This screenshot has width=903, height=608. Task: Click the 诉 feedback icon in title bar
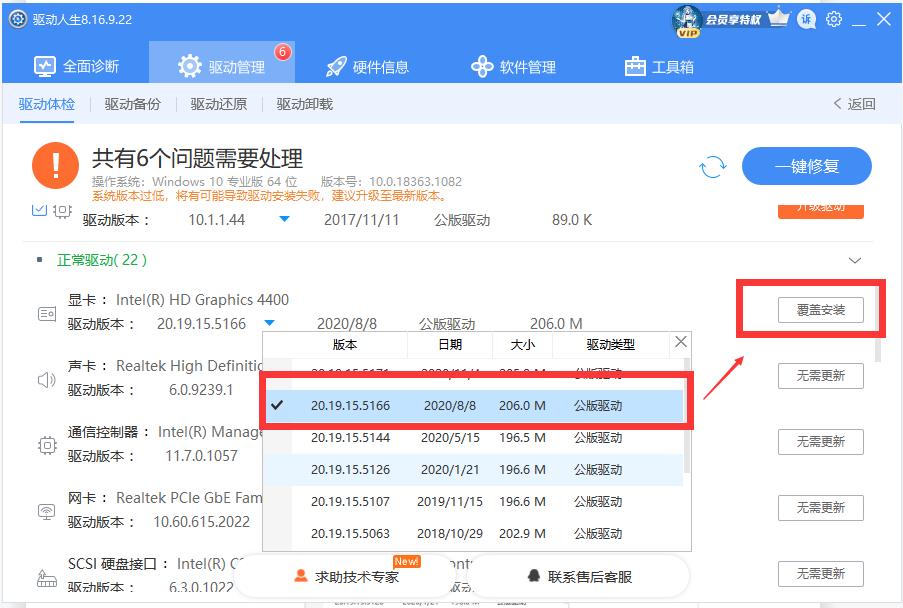coord(806,20)
